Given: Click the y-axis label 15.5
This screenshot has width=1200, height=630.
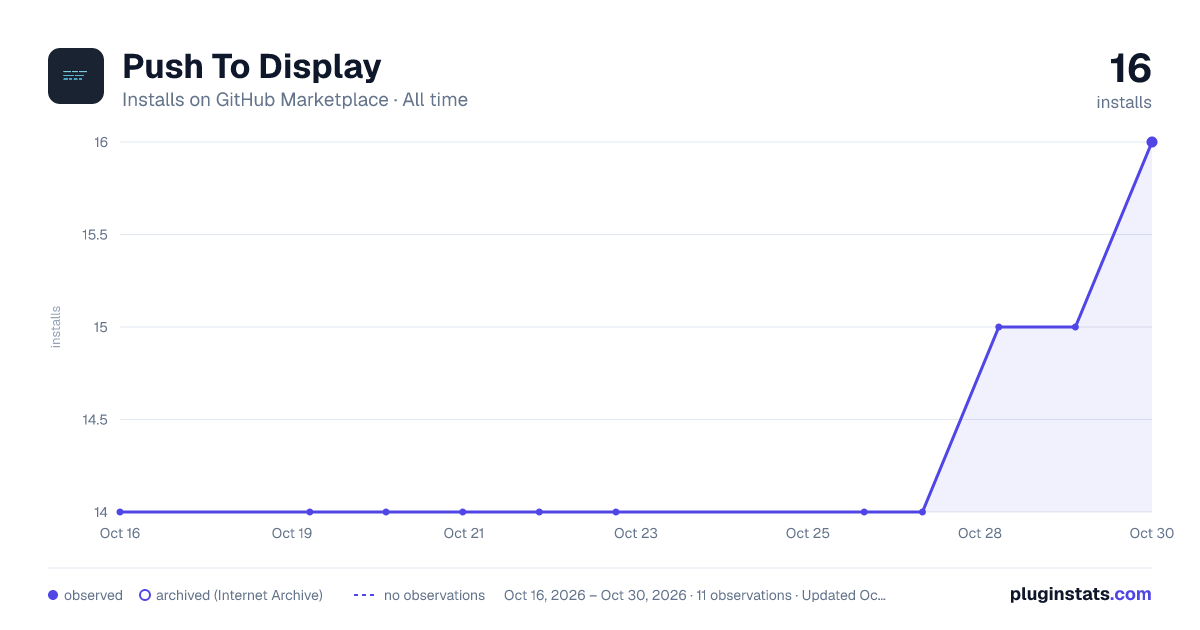Looking at the screenshot, I should pos(95,235).
